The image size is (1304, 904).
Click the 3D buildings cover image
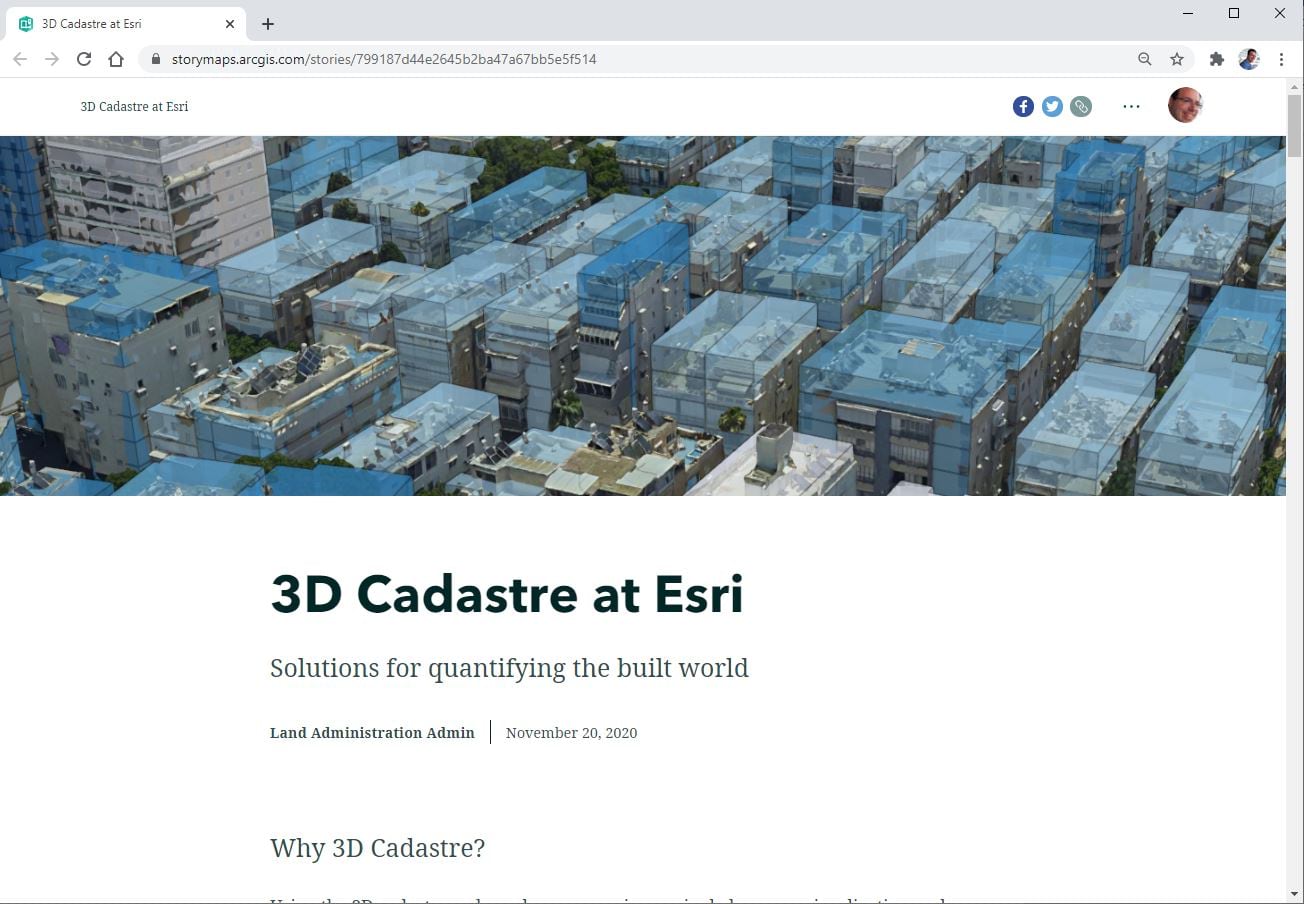[643, 316]
